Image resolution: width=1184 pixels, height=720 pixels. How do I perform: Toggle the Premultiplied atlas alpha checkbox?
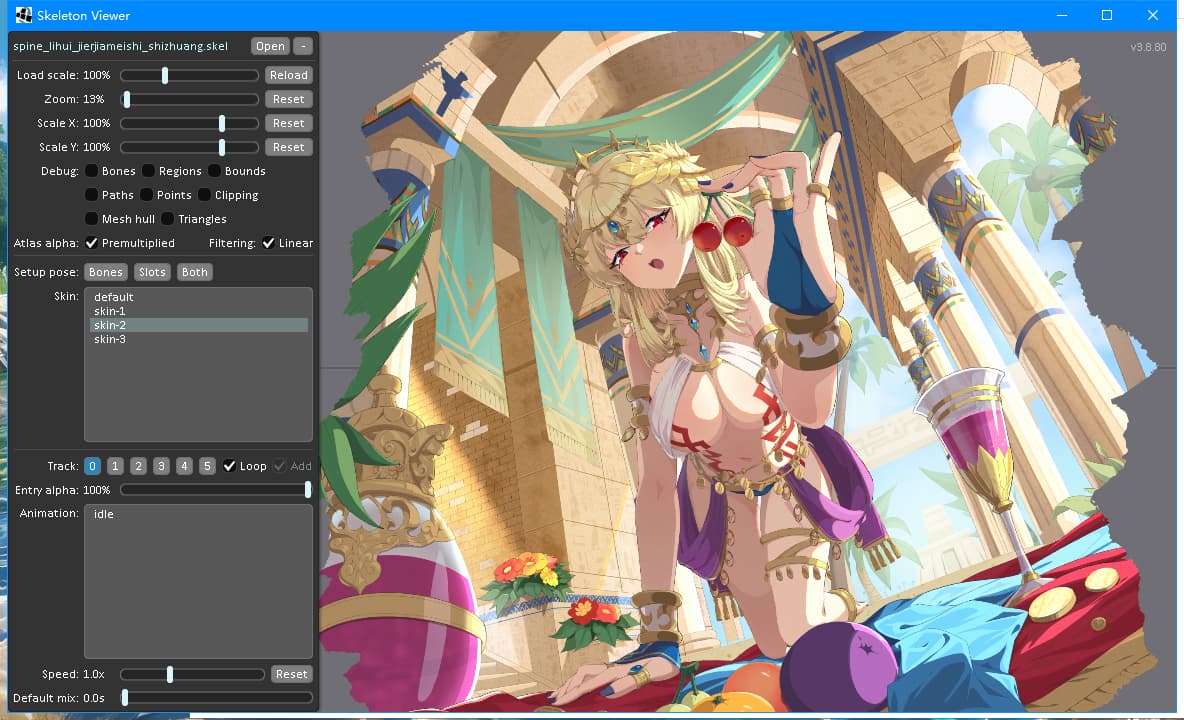click(x=91, y=242)
